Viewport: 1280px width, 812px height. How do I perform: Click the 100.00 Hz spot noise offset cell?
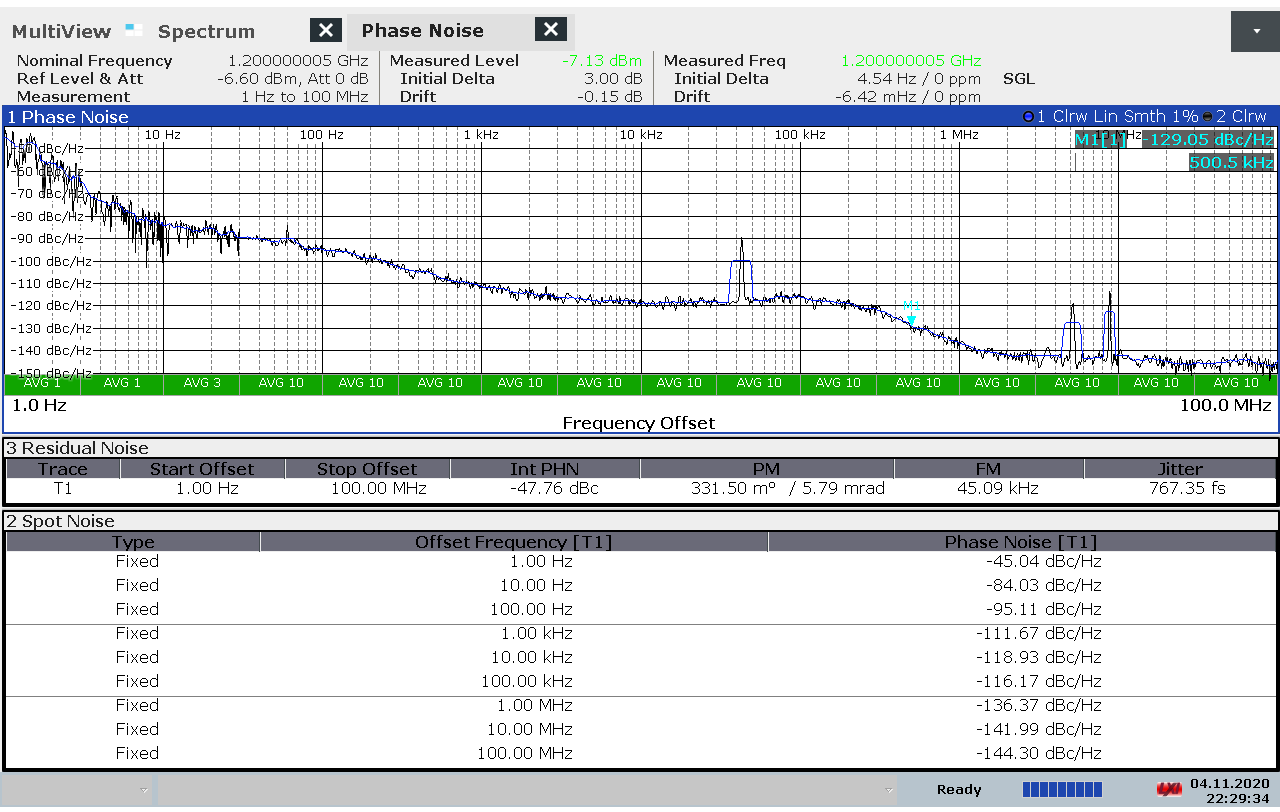tap(531, 609)
